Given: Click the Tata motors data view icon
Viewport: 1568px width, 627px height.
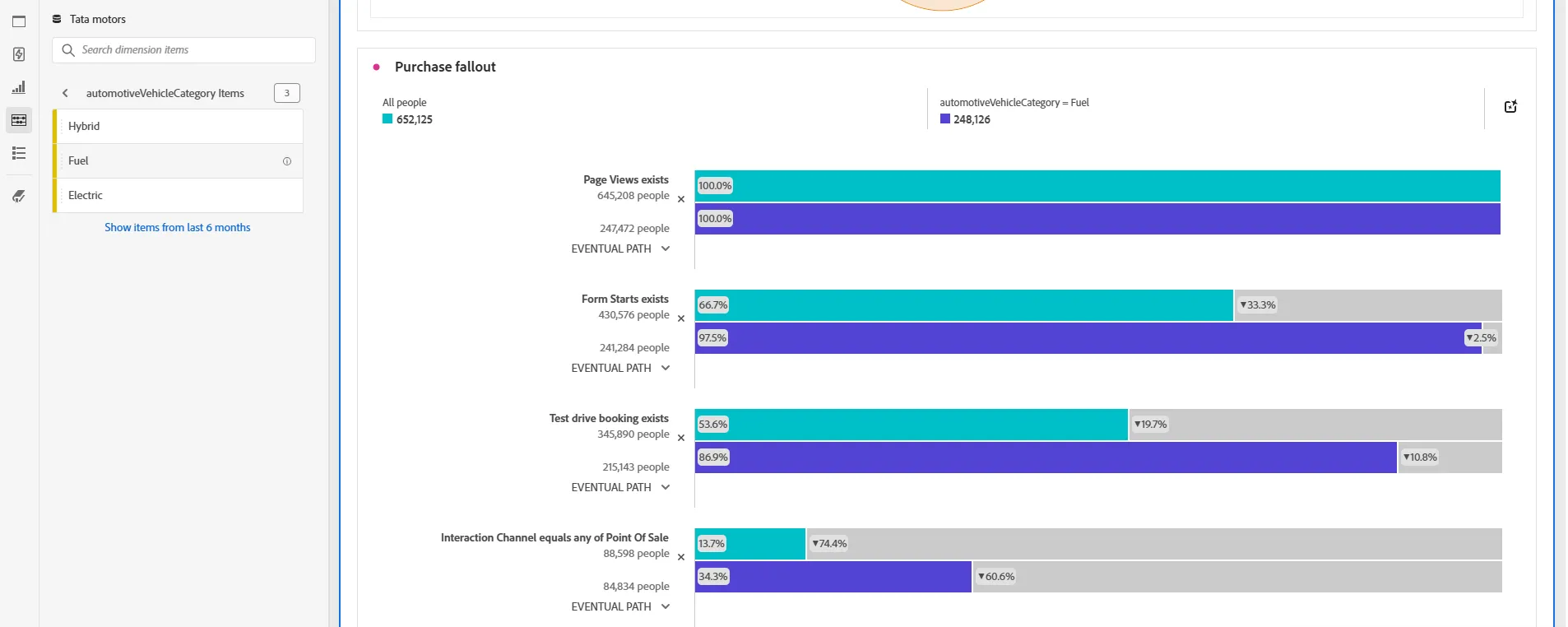Looking at the screenshot, I should 57,19.
